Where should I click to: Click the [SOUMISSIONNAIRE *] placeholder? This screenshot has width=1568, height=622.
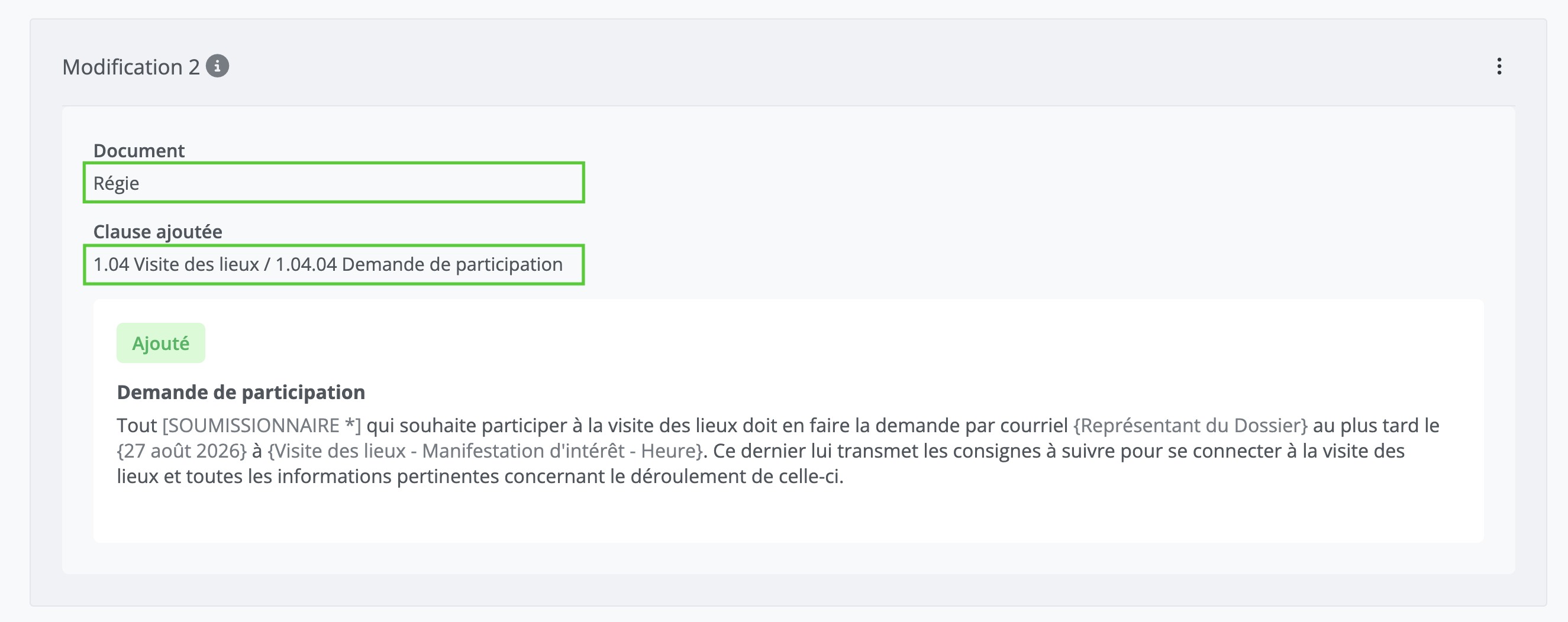click(x=262, y=425)
